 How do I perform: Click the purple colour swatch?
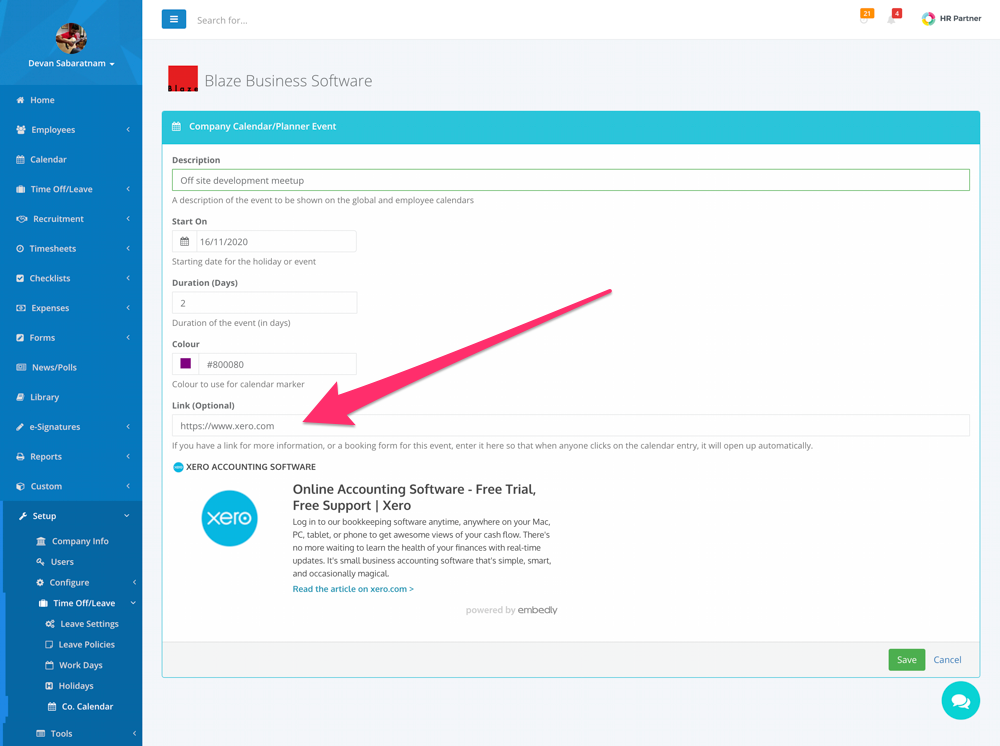186,363
